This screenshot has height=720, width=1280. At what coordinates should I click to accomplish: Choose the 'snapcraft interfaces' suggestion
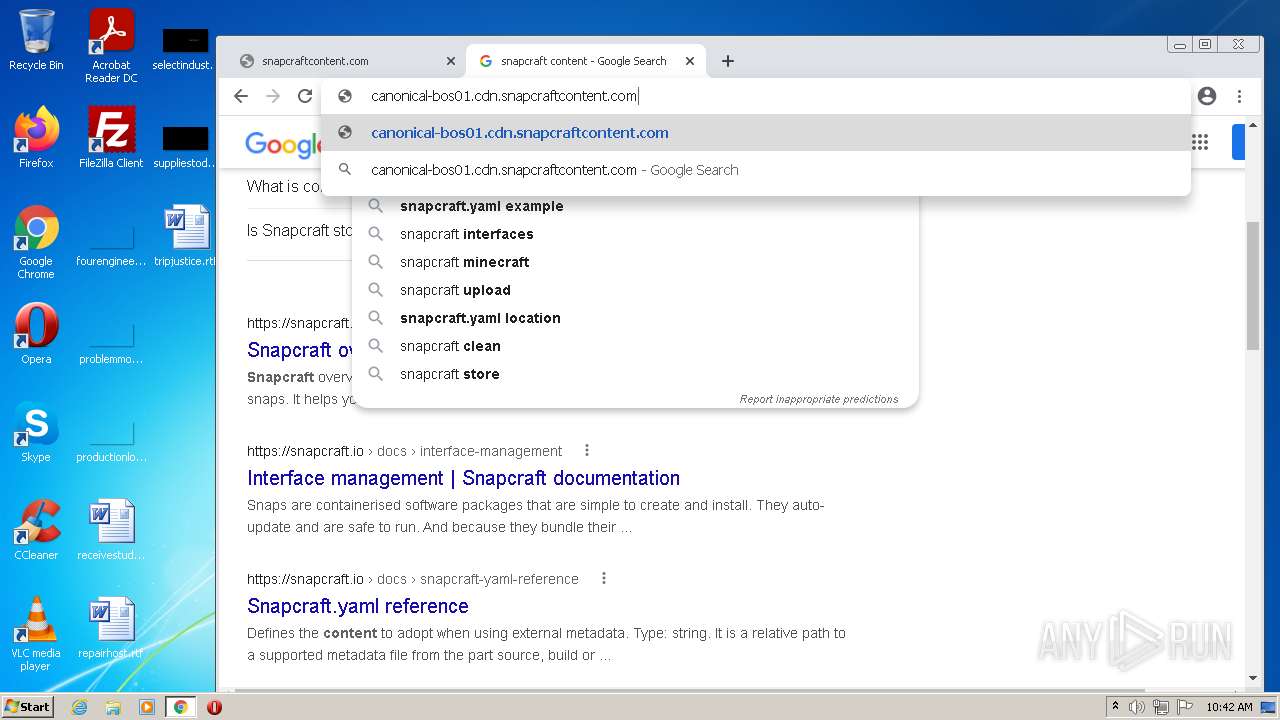coord(635,234)
